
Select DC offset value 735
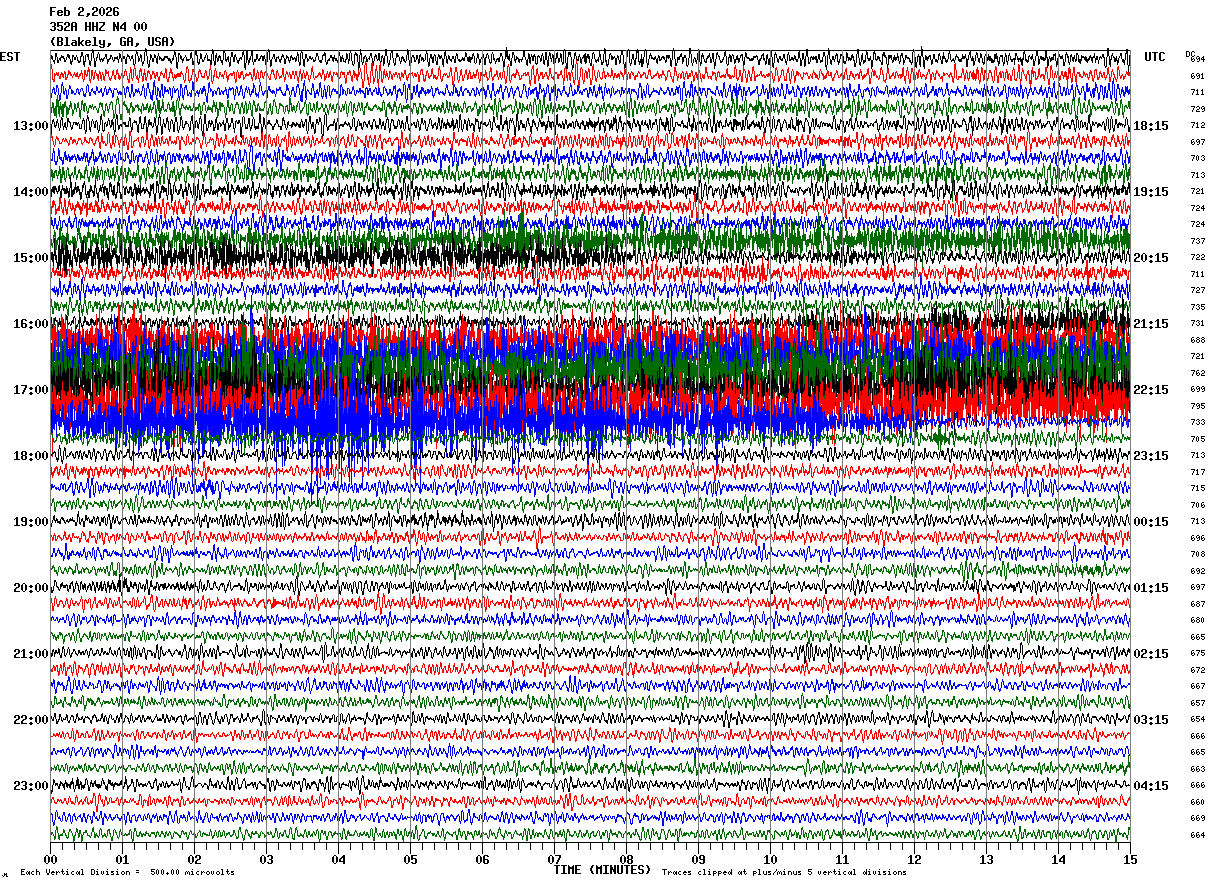click(x=1197, y=307)
